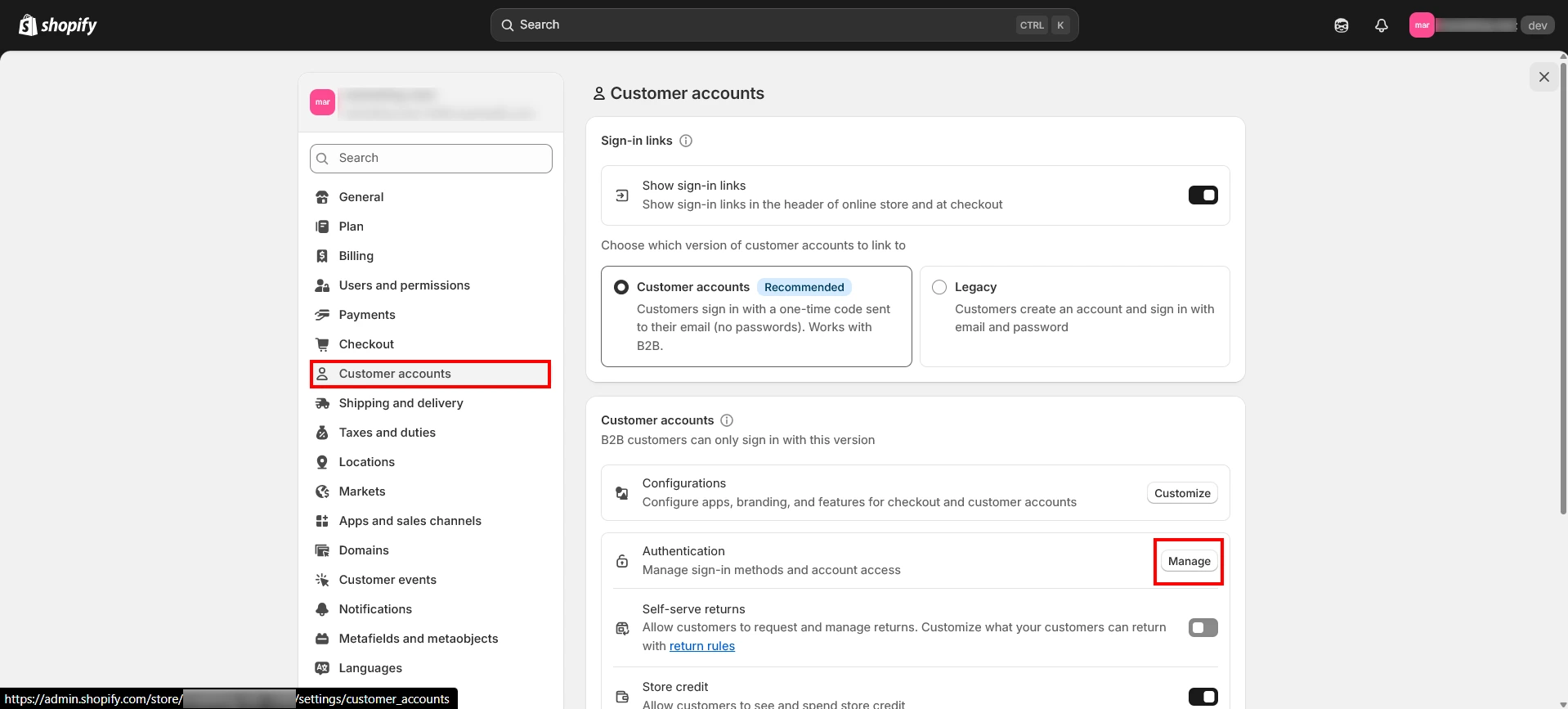Select the Customer accounts Recommended radio option

[621, 287]
